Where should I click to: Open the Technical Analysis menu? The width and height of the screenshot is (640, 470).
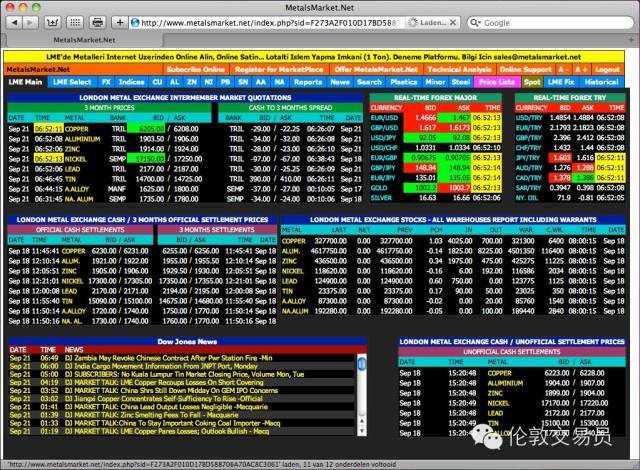point(459,69)
